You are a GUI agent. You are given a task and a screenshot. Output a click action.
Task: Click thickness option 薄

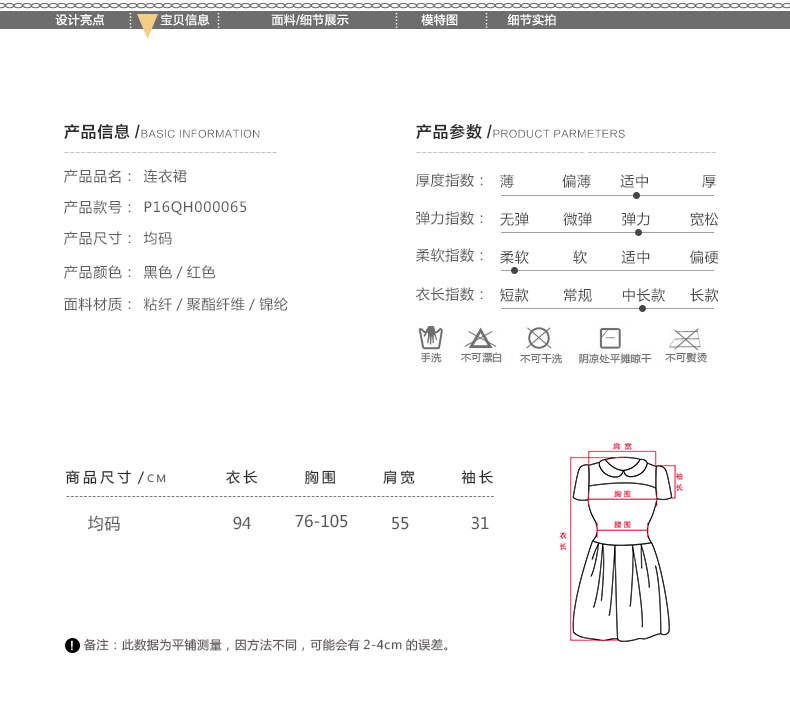507,181
